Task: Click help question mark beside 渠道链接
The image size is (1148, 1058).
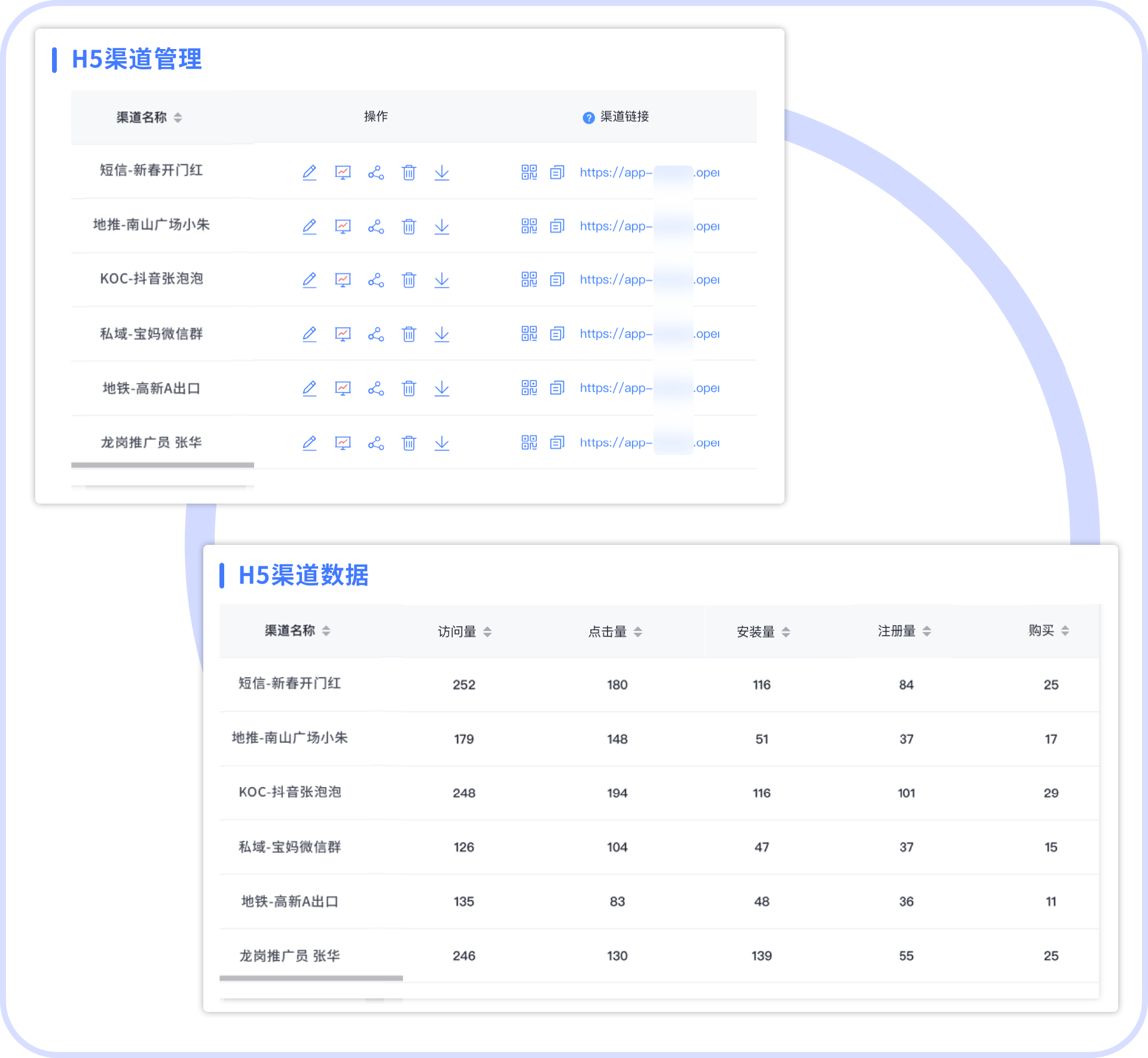Action: (588, 118)
